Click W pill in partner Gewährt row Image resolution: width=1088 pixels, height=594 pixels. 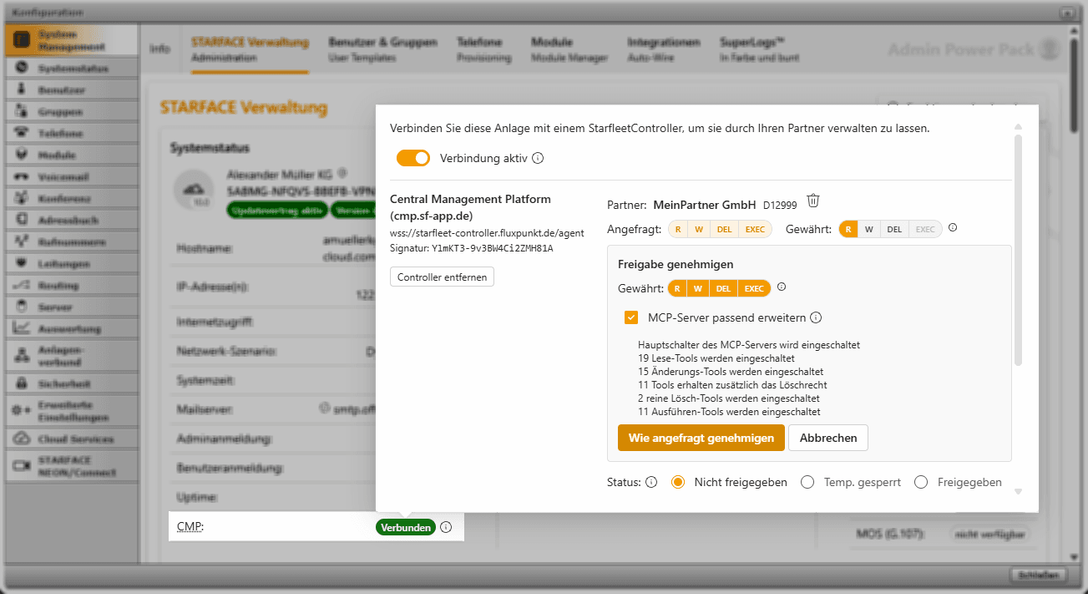pos(869,229)
